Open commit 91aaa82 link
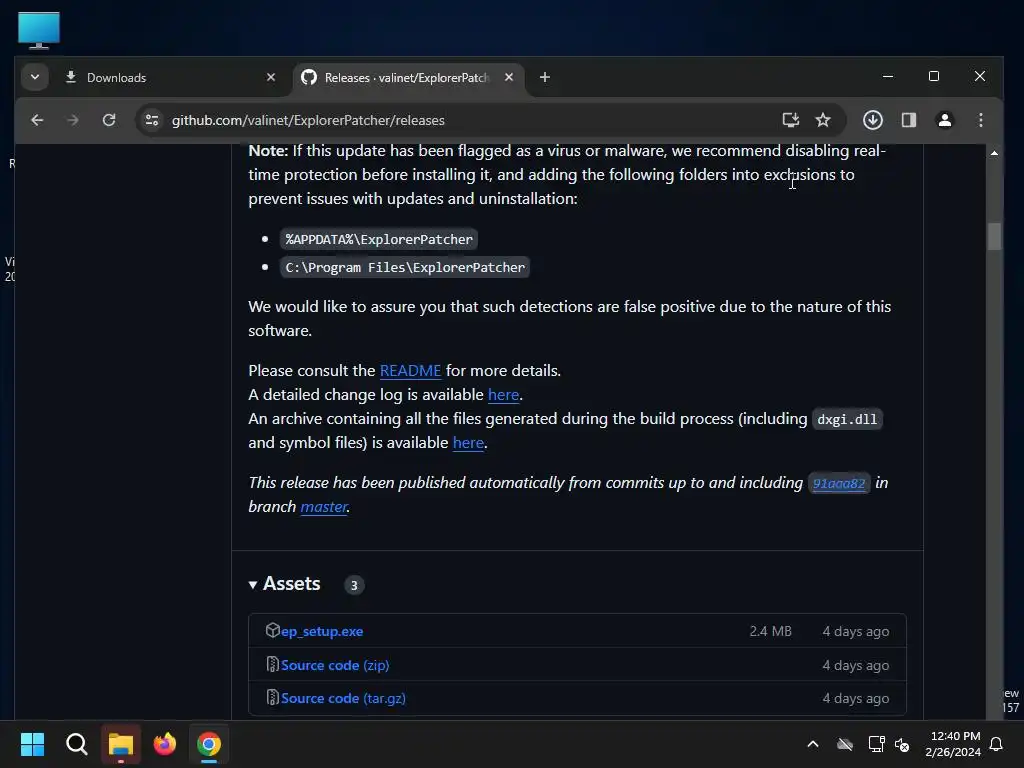This screenshot has height=768, width=1024. (839, 483)
